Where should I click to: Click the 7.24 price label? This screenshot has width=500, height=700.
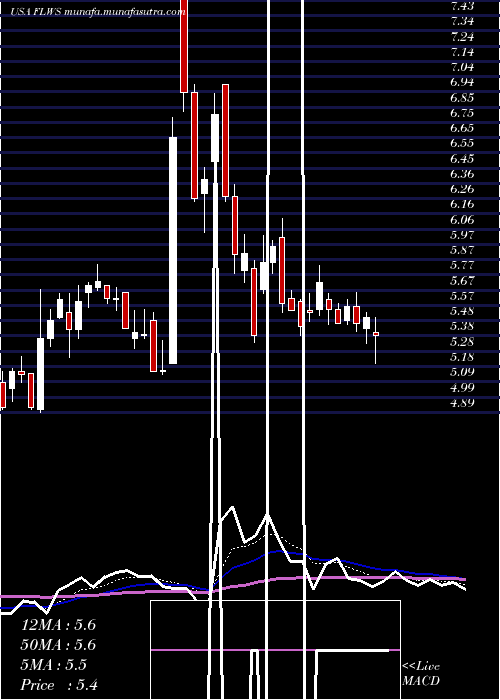pyautogui.click(x=462, y=37)
